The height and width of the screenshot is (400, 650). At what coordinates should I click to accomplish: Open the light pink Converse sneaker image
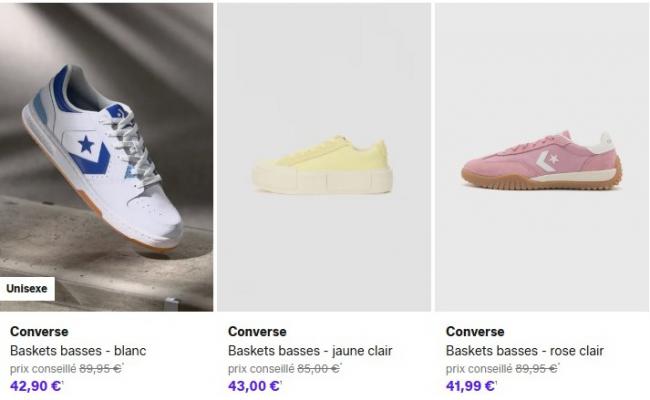pos(542,157)
